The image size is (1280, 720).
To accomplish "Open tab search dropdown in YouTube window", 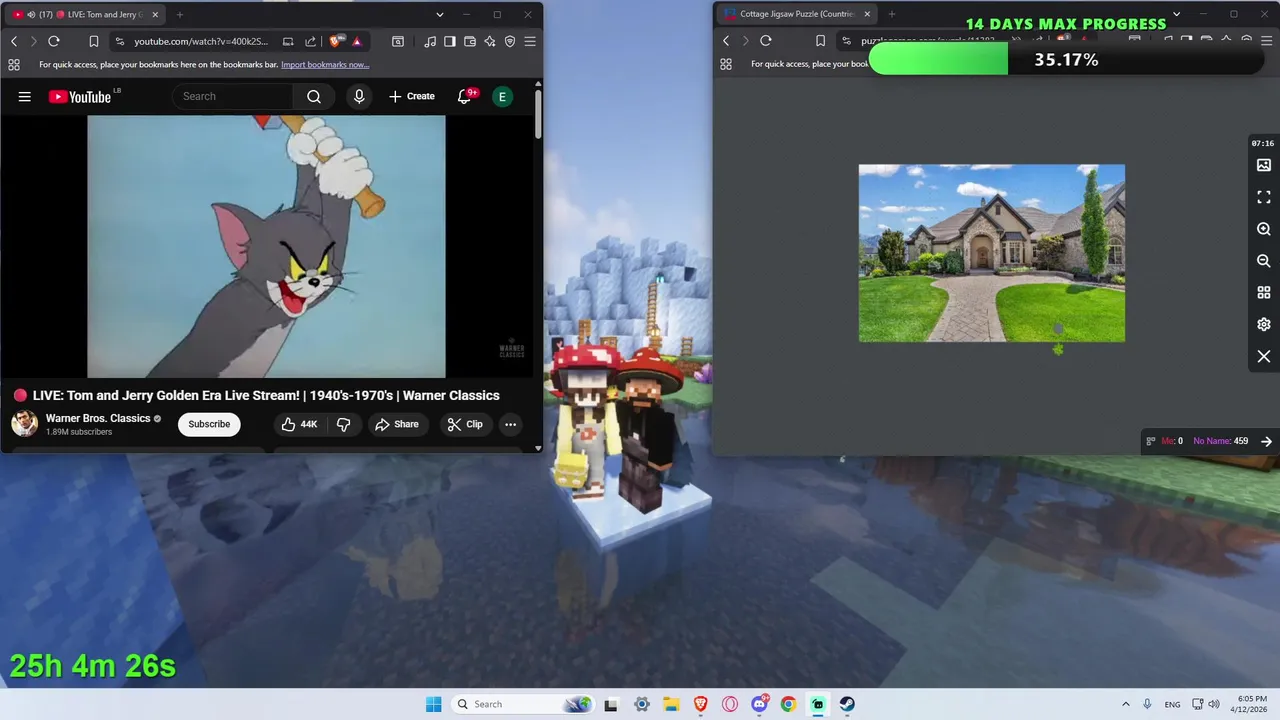I will pyautogui.click(x=439, y=15).
